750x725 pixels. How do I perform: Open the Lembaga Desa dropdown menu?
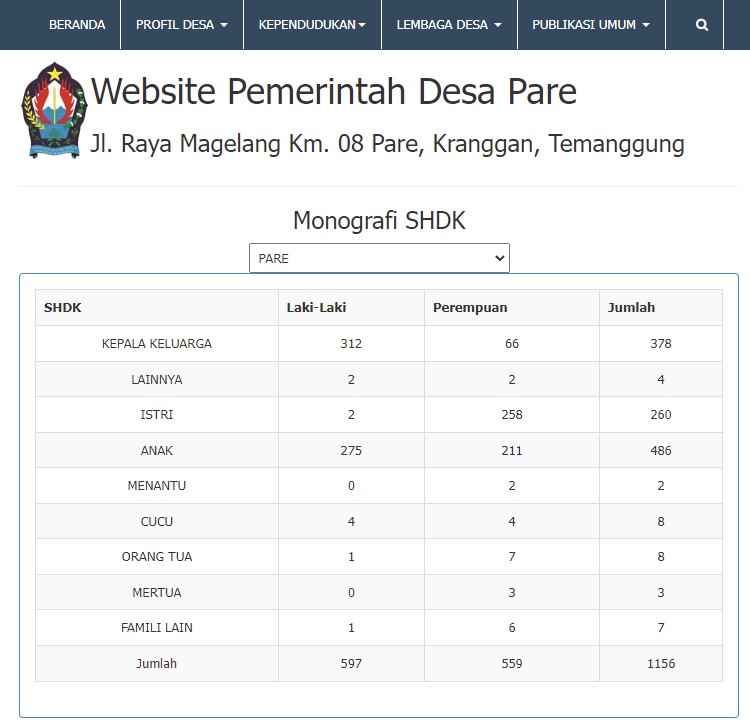[449, 25]
